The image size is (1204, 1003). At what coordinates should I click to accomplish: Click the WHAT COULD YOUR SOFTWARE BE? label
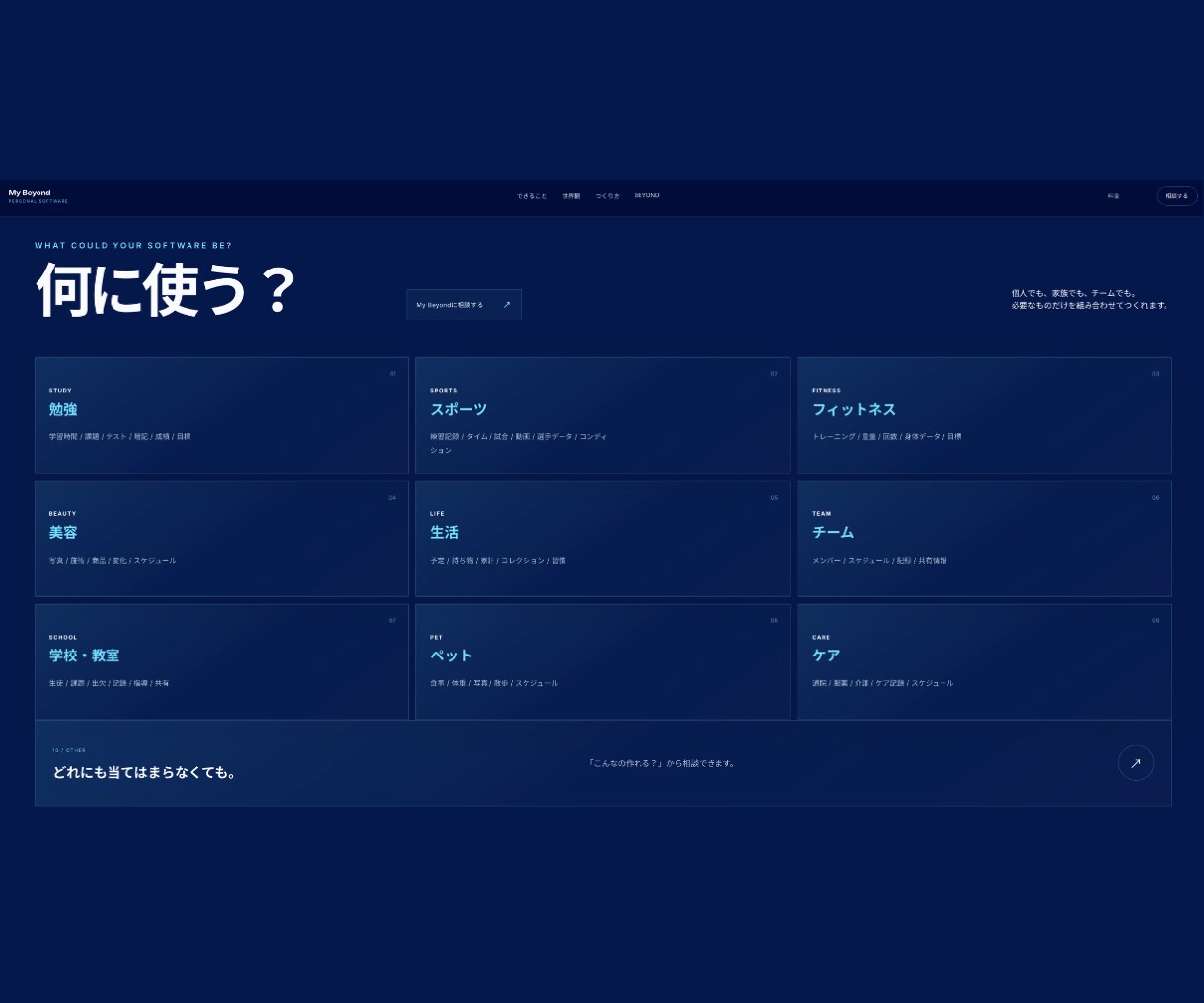[x=133, y=246]
